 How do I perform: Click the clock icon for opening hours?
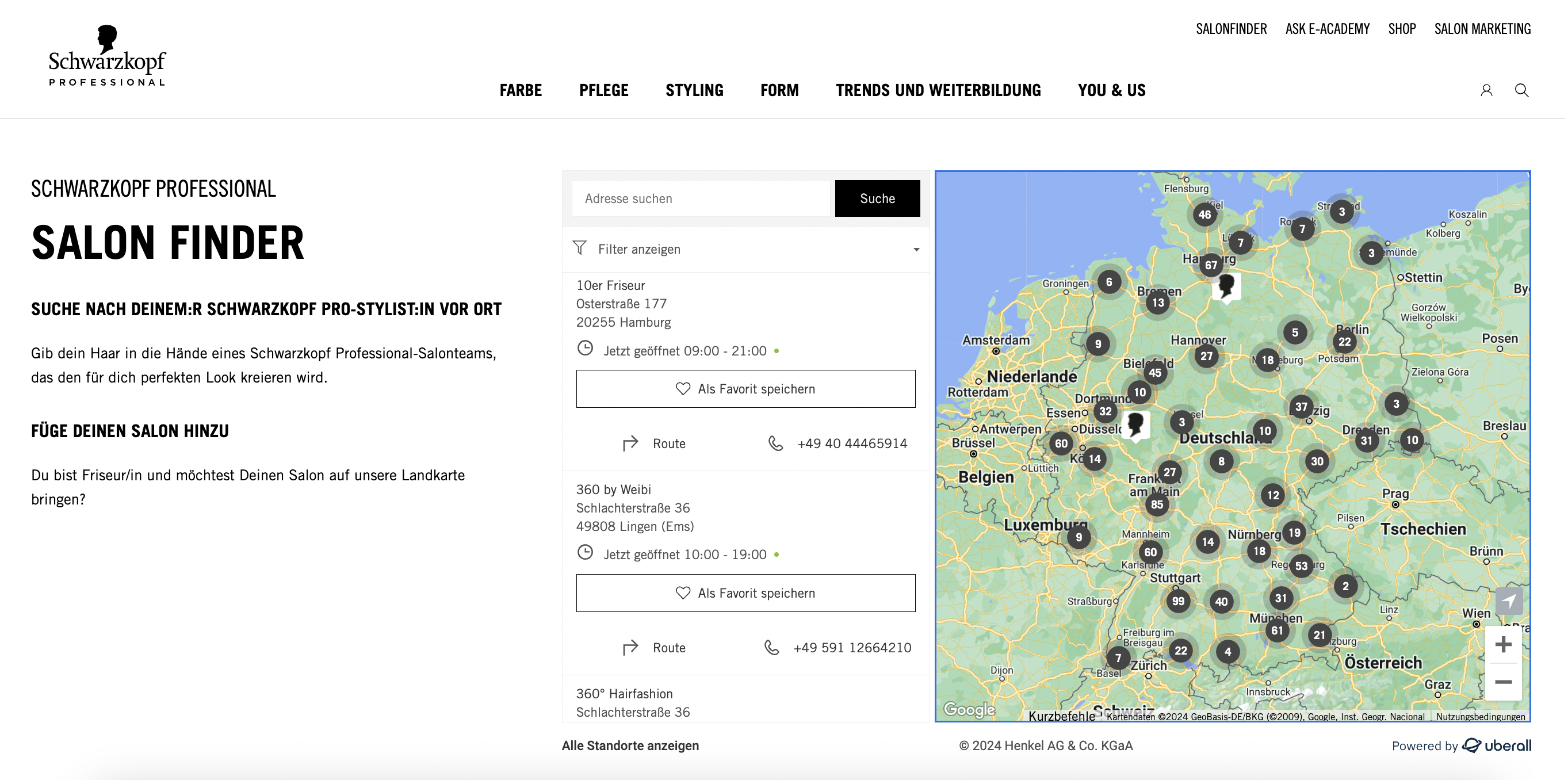[x=585, y=350]
